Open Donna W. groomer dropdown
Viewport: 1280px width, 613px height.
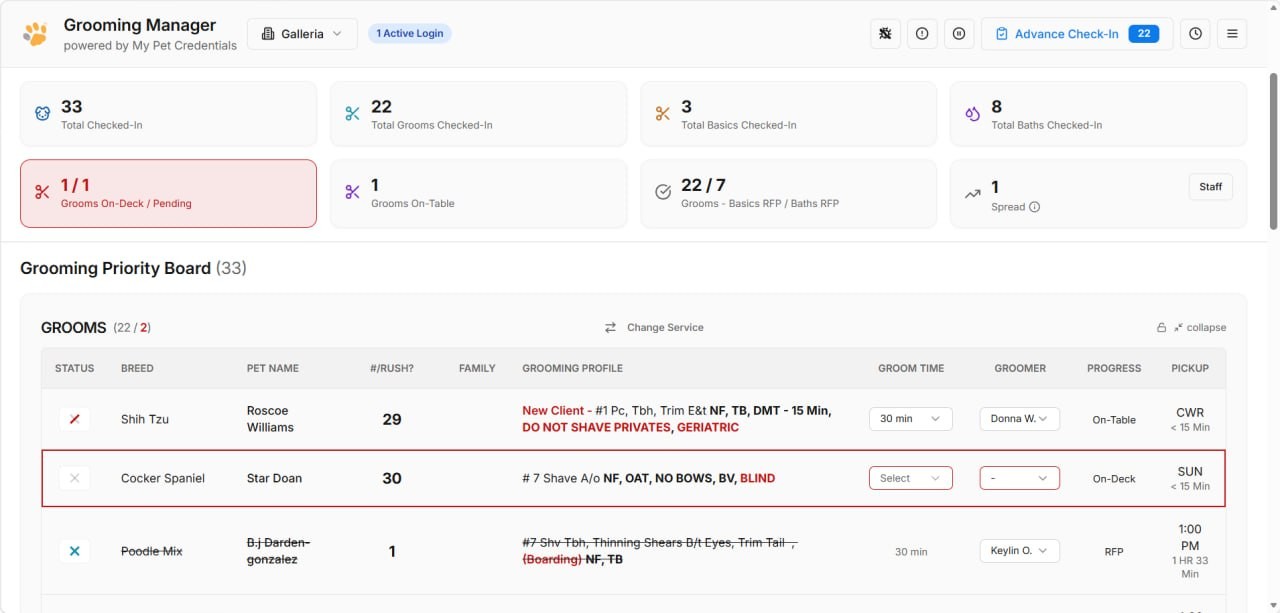(x=1019, y=419)
